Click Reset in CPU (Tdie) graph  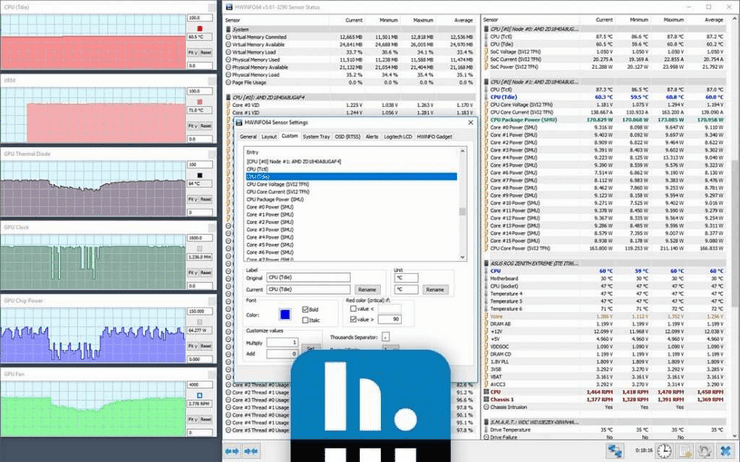(205, 52)
